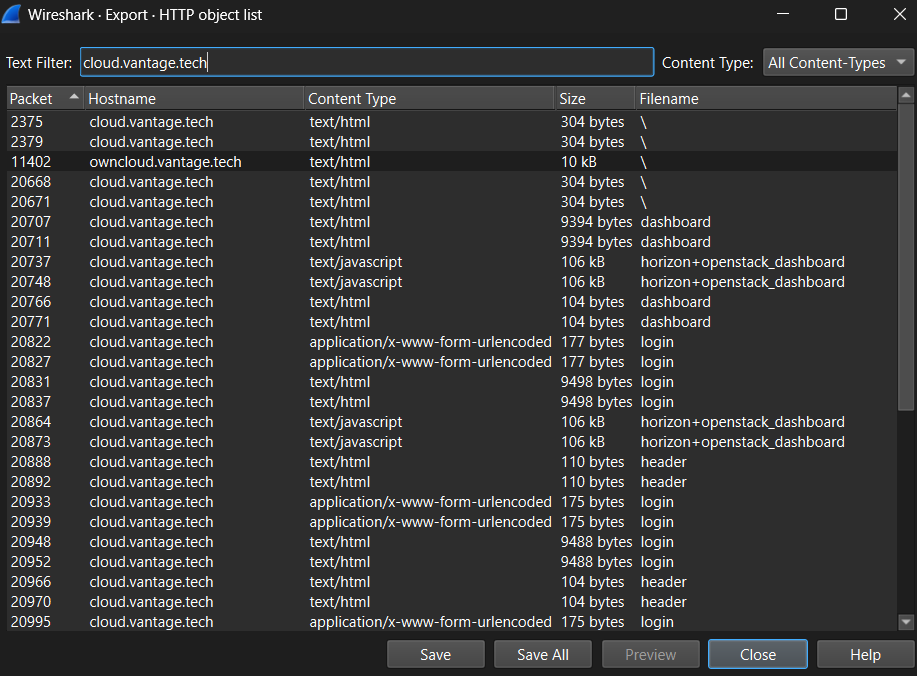The image size is (917, 676).
Task: Minimize the HTTP object list window
Action: tap(783, 14)
